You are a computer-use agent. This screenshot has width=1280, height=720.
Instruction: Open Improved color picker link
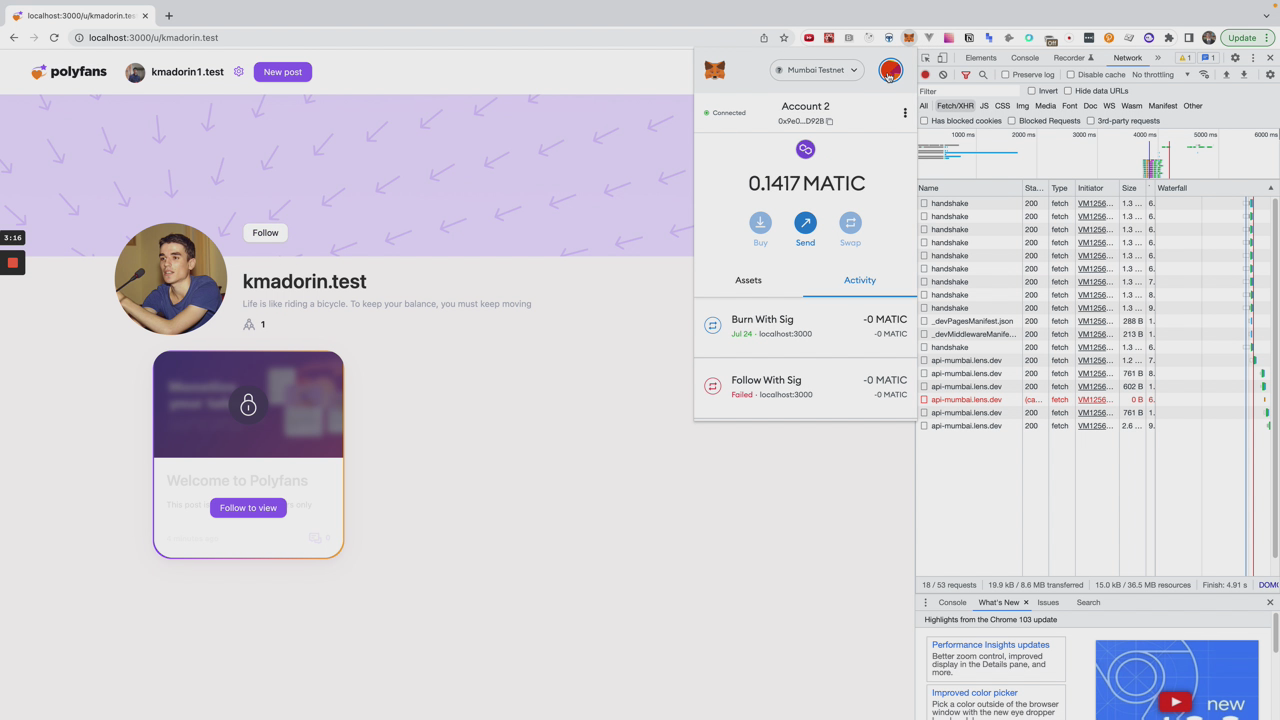(x=975, y=693)
